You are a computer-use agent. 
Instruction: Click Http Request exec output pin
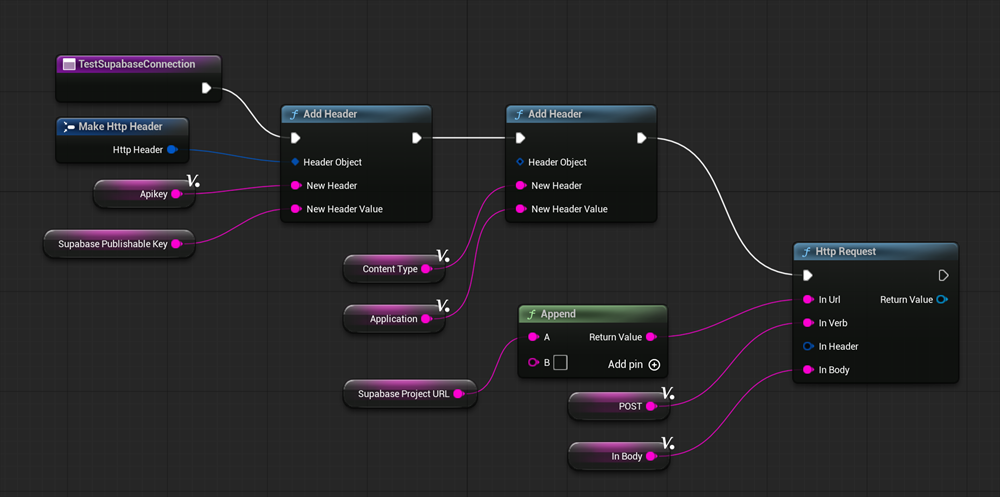pyautogui.click(x=944, y=275)
